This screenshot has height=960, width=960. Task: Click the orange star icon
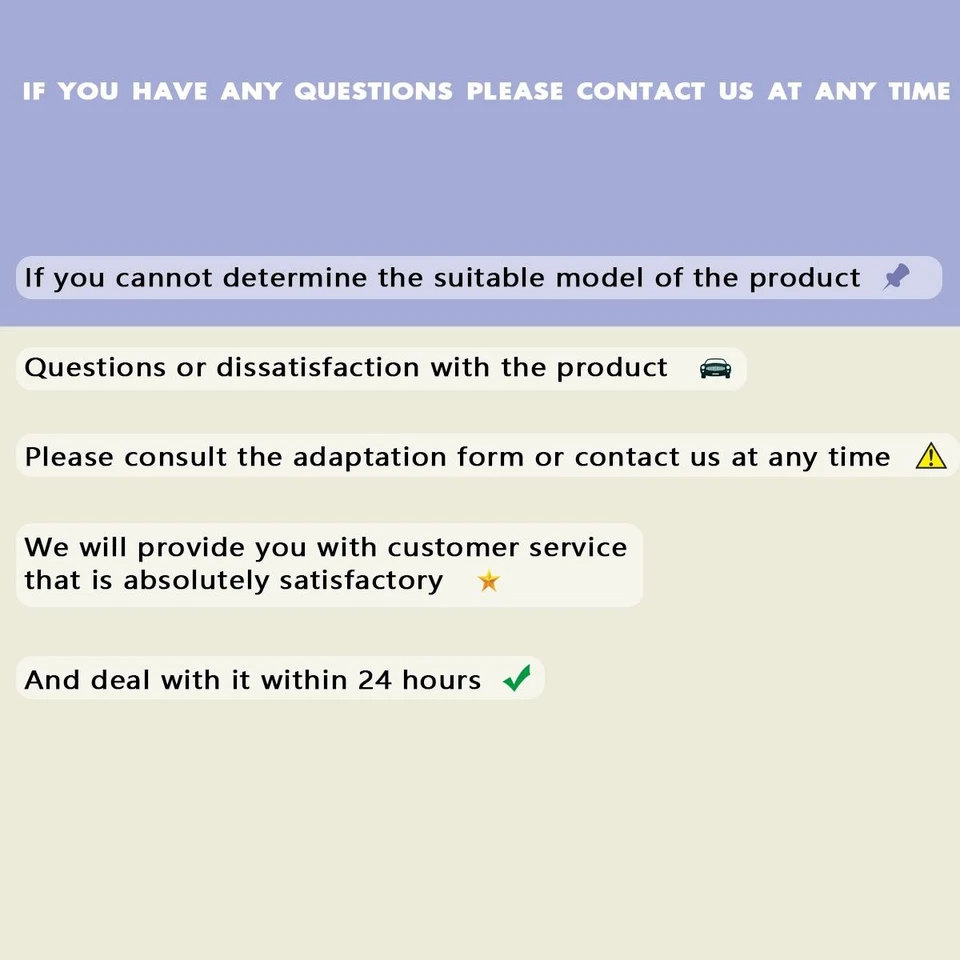coord(489,580)
